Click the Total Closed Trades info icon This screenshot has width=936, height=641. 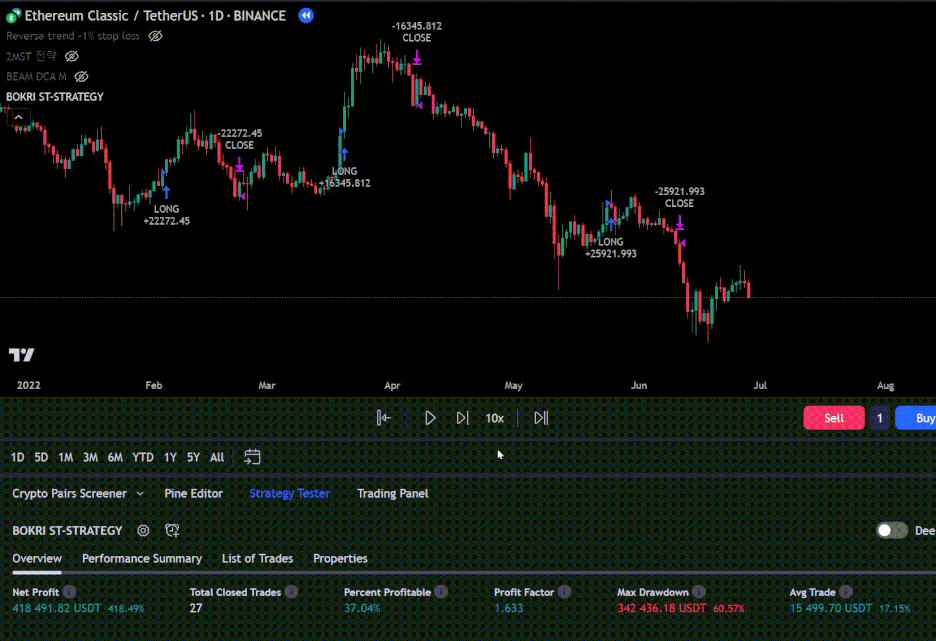click(291, 592)
